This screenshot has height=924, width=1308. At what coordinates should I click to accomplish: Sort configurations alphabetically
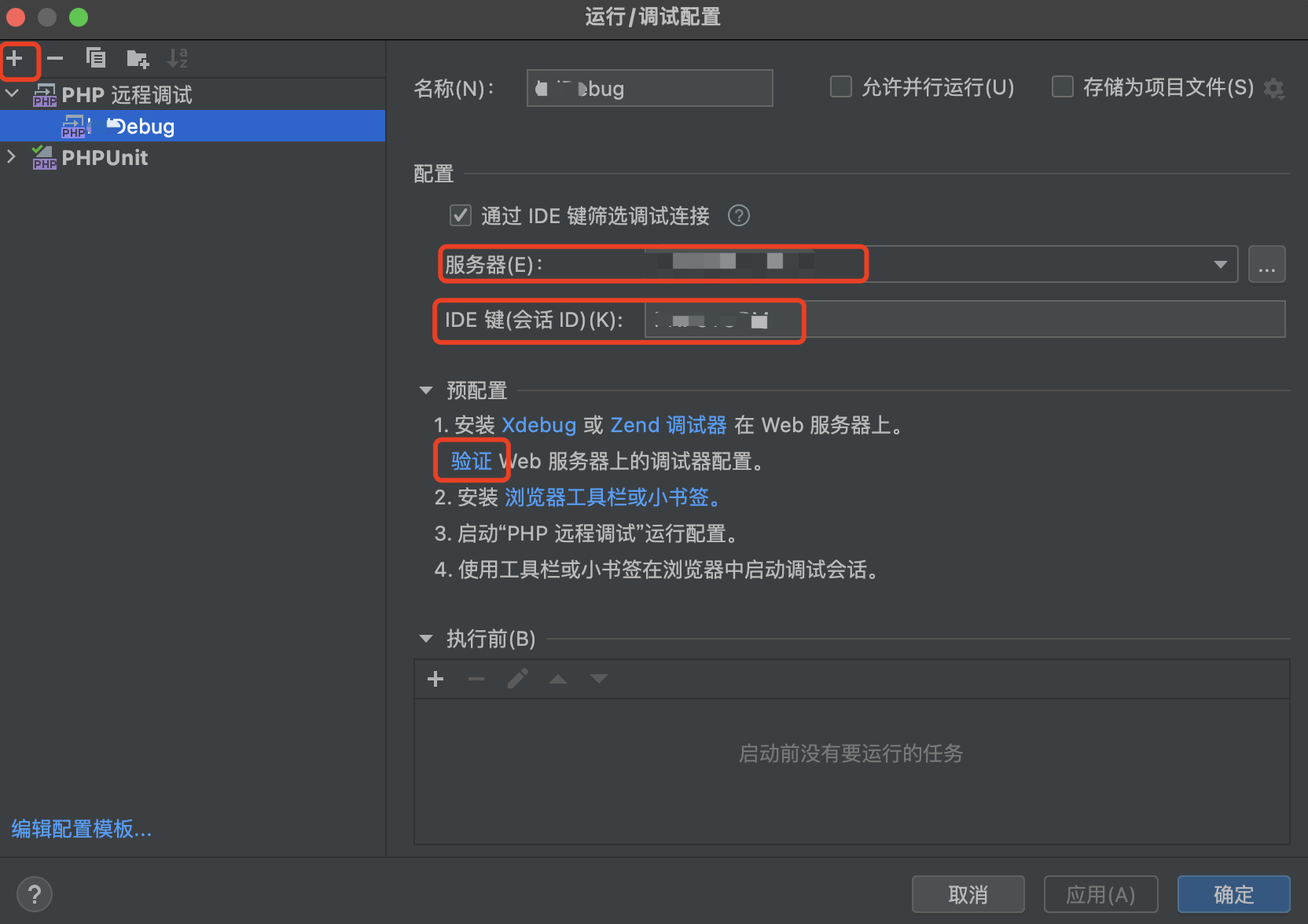(178, 58)
